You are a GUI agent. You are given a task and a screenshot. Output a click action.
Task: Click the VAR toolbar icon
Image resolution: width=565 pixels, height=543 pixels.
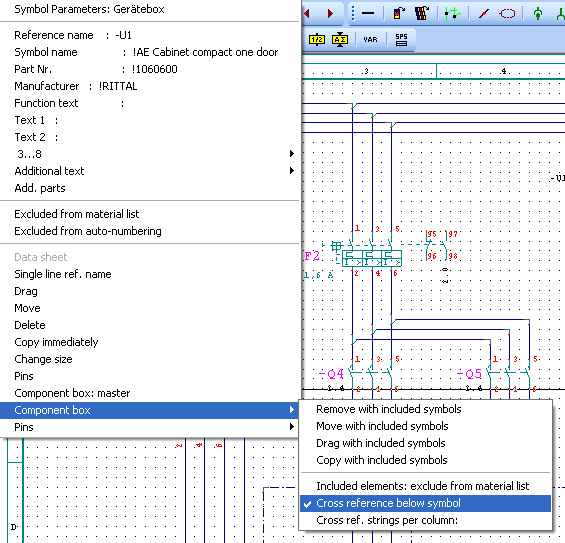pyautogui.click(x=370, y=39)
